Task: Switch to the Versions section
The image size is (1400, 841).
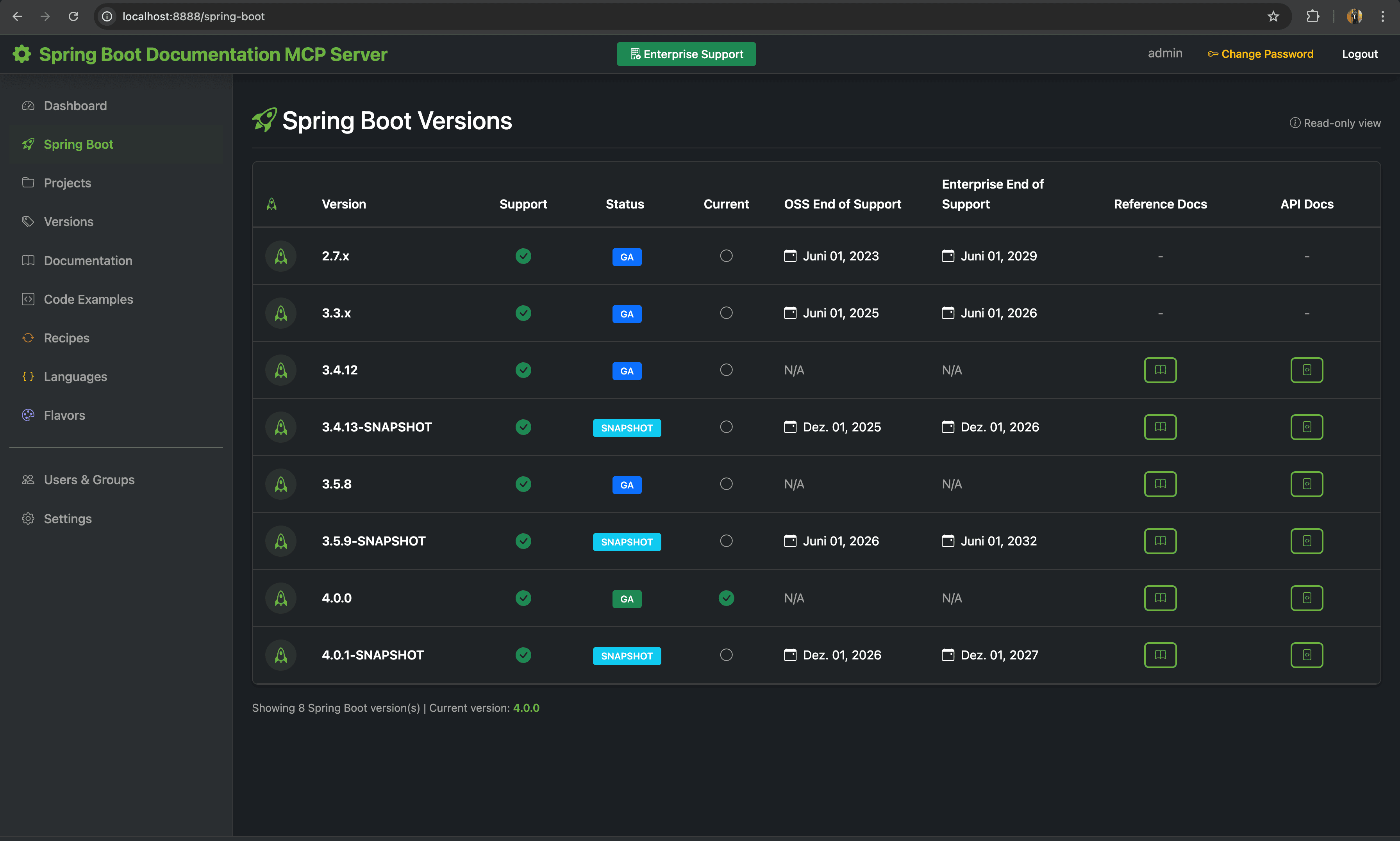Action: point(69,221)
